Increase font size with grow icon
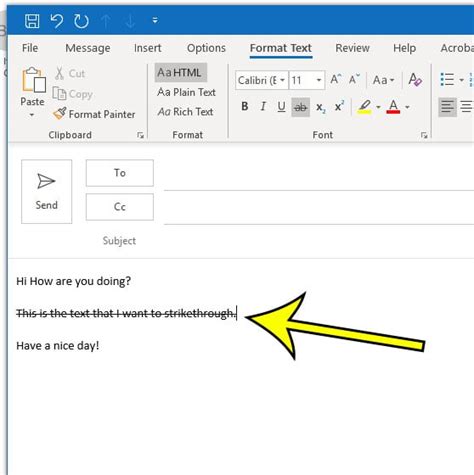This screenshot has height=475, width=474. pyautogui.click(x=335, y=80)
